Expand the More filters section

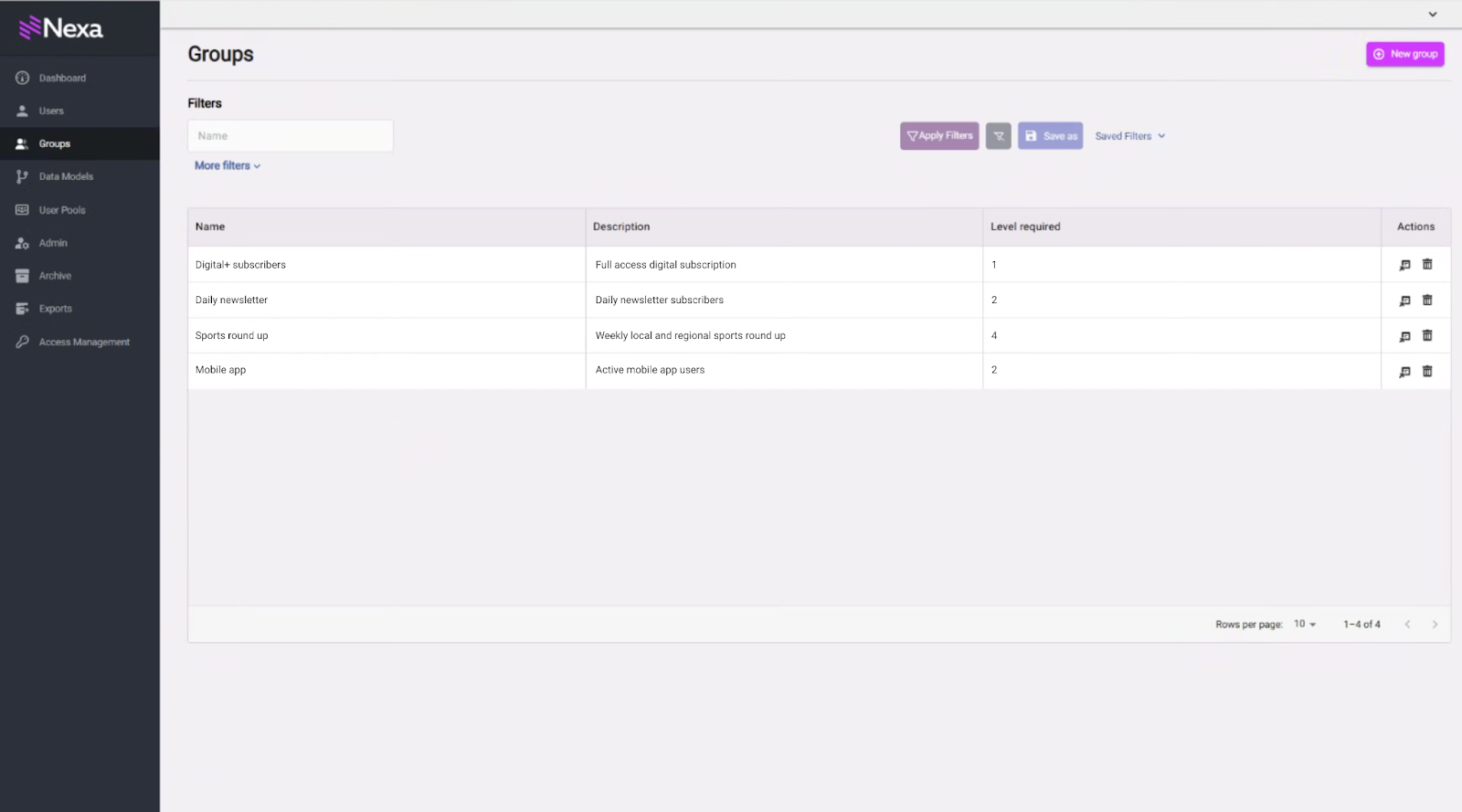[228, 166]
